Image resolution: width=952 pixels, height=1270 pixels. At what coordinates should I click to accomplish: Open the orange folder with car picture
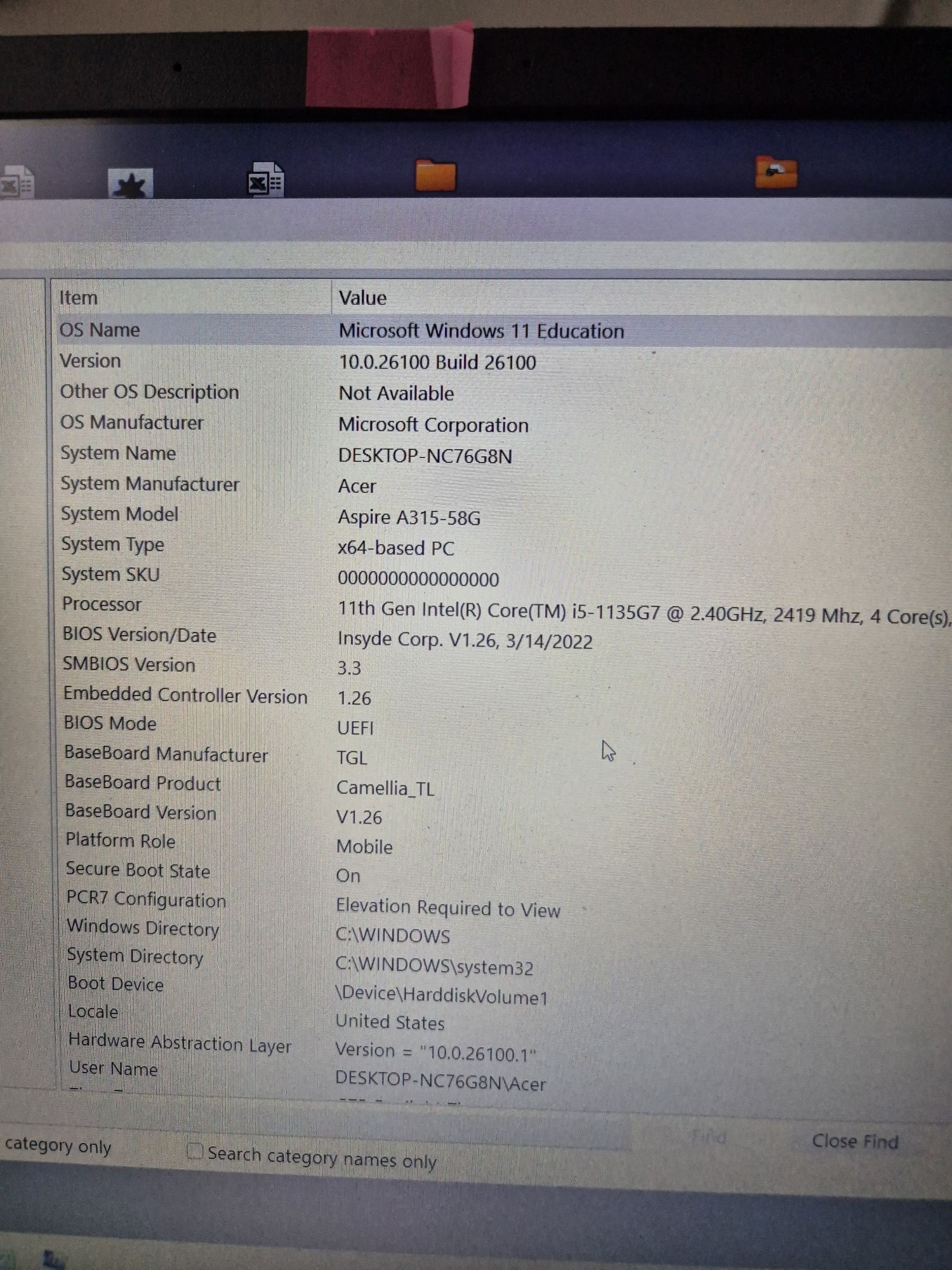click(776, 172)
